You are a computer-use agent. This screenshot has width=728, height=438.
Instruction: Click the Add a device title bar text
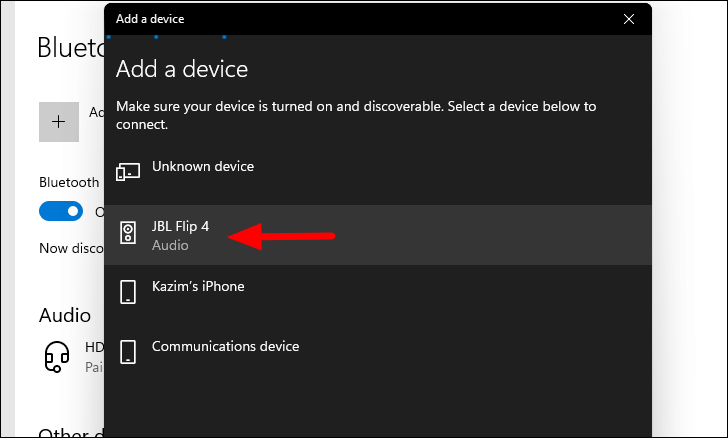tap(150, 19)
